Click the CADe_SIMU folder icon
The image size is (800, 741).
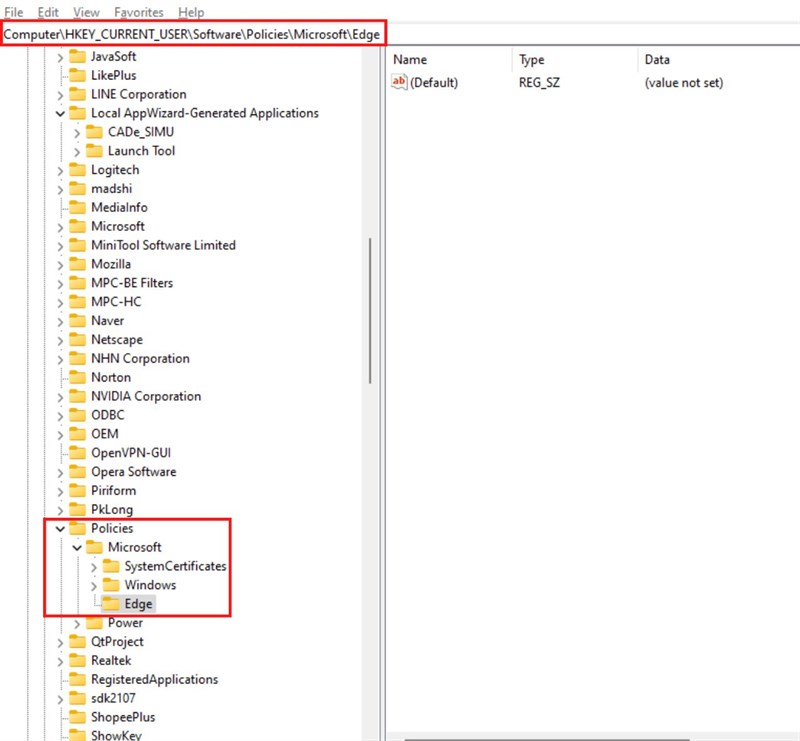[94, 132]
